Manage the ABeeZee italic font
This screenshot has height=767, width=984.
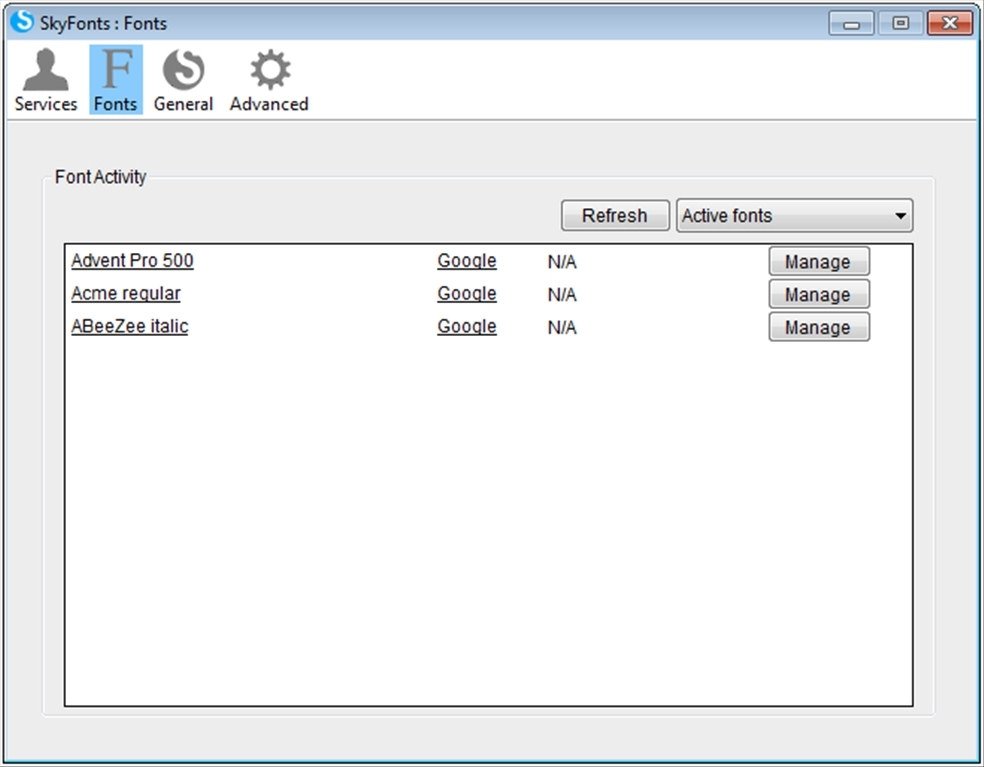pos(819,326)
